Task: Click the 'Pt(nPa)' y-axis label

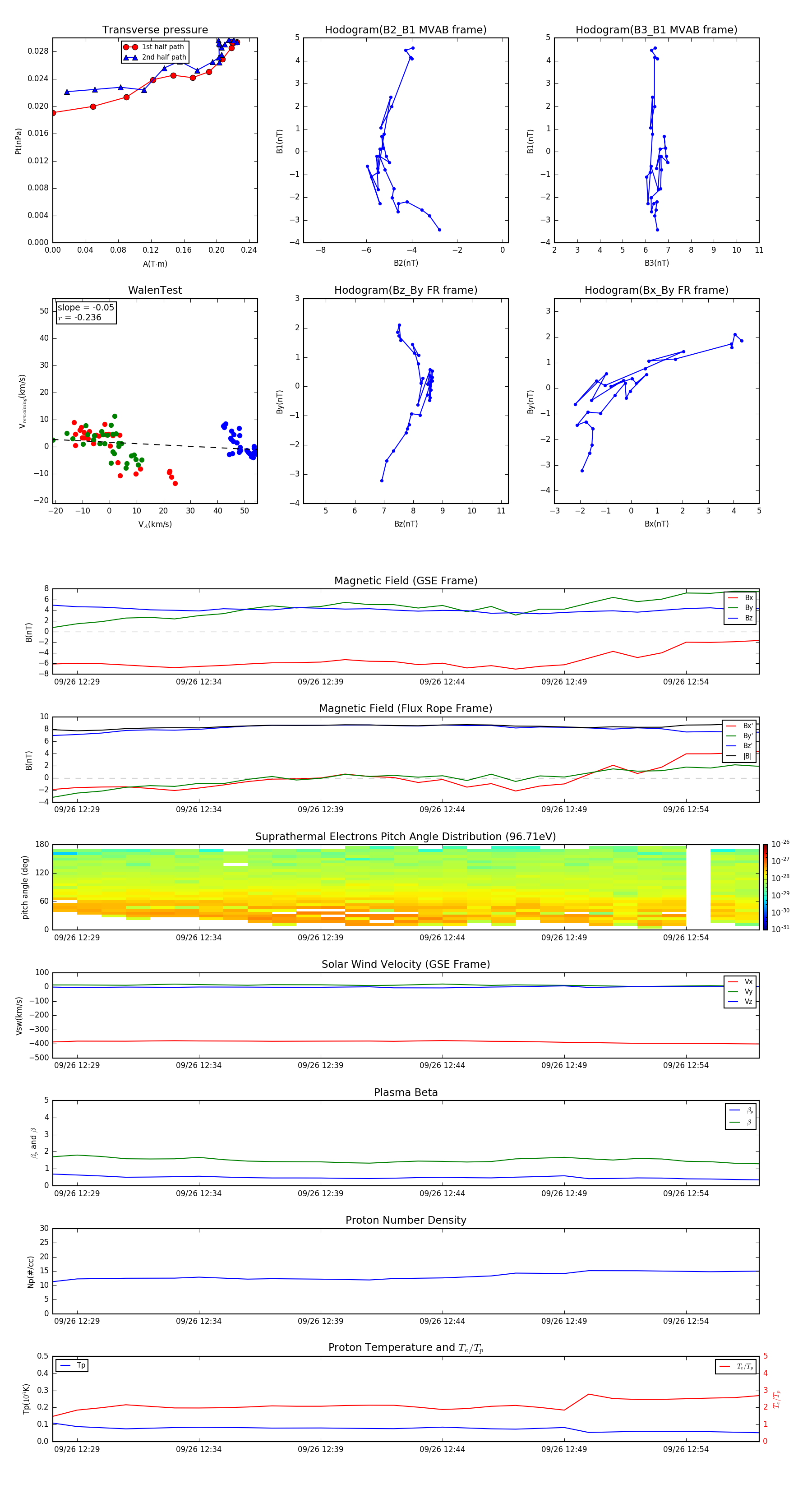Action: pos(18,141)
